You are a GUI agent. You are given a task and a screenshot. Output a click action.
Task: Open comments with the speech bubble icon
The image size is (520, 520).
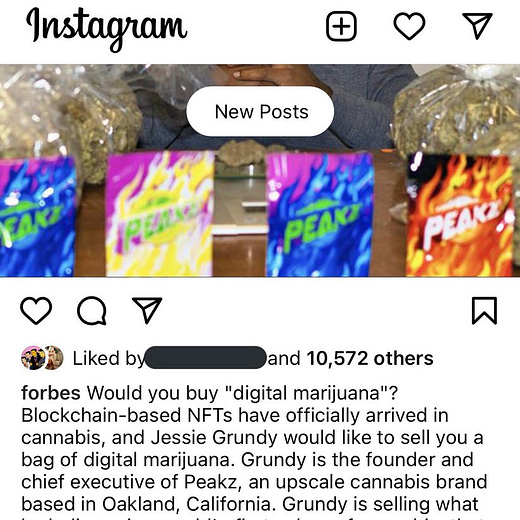[x=92, y=310]
